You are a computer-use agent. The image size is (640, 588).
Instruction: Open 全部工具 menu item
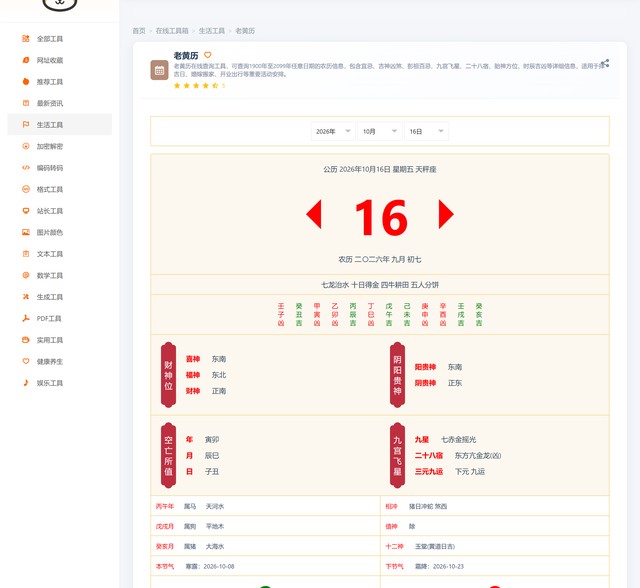click(60, 39)
